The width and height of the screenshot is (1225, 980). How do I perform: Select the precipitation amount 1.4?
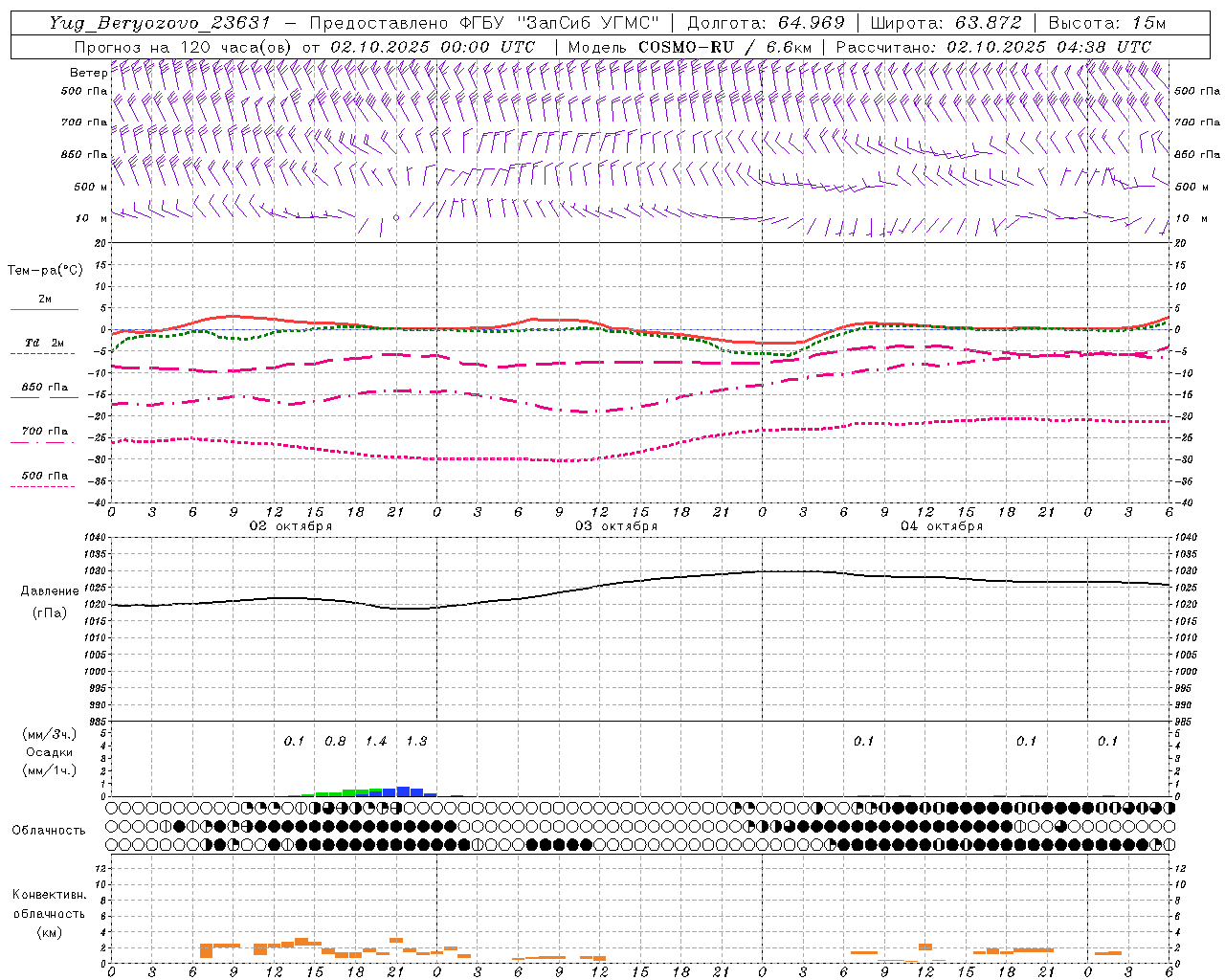click(376, 741)
